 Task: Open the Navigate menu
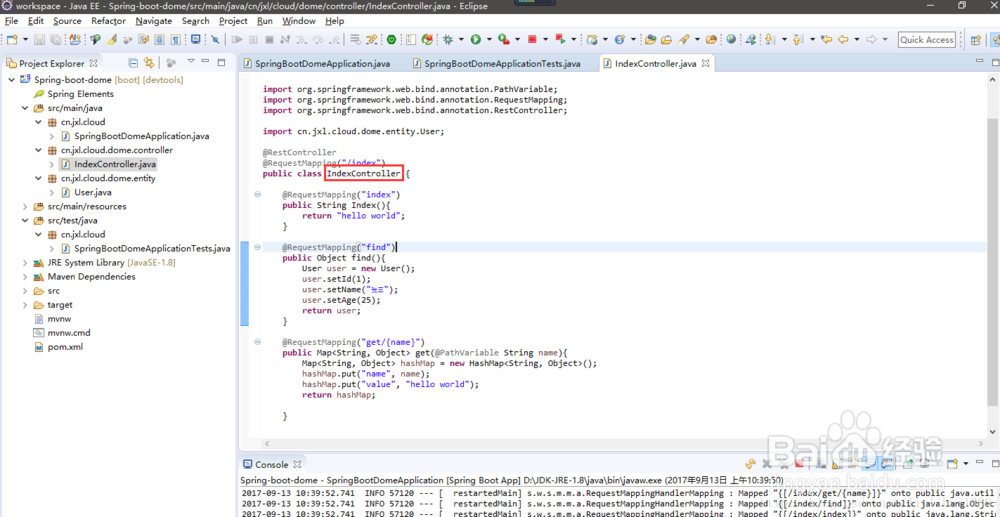click(154, 20)
